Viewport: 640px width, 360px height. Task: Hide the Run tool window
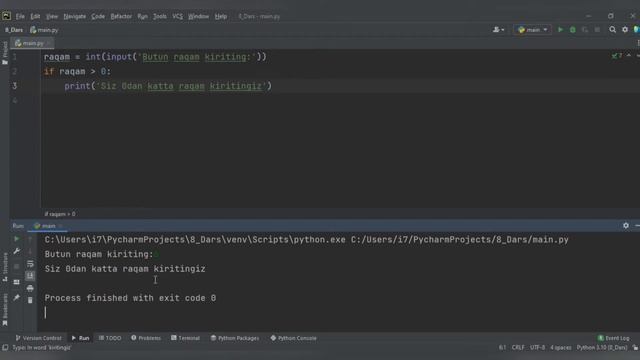[637, 225]
